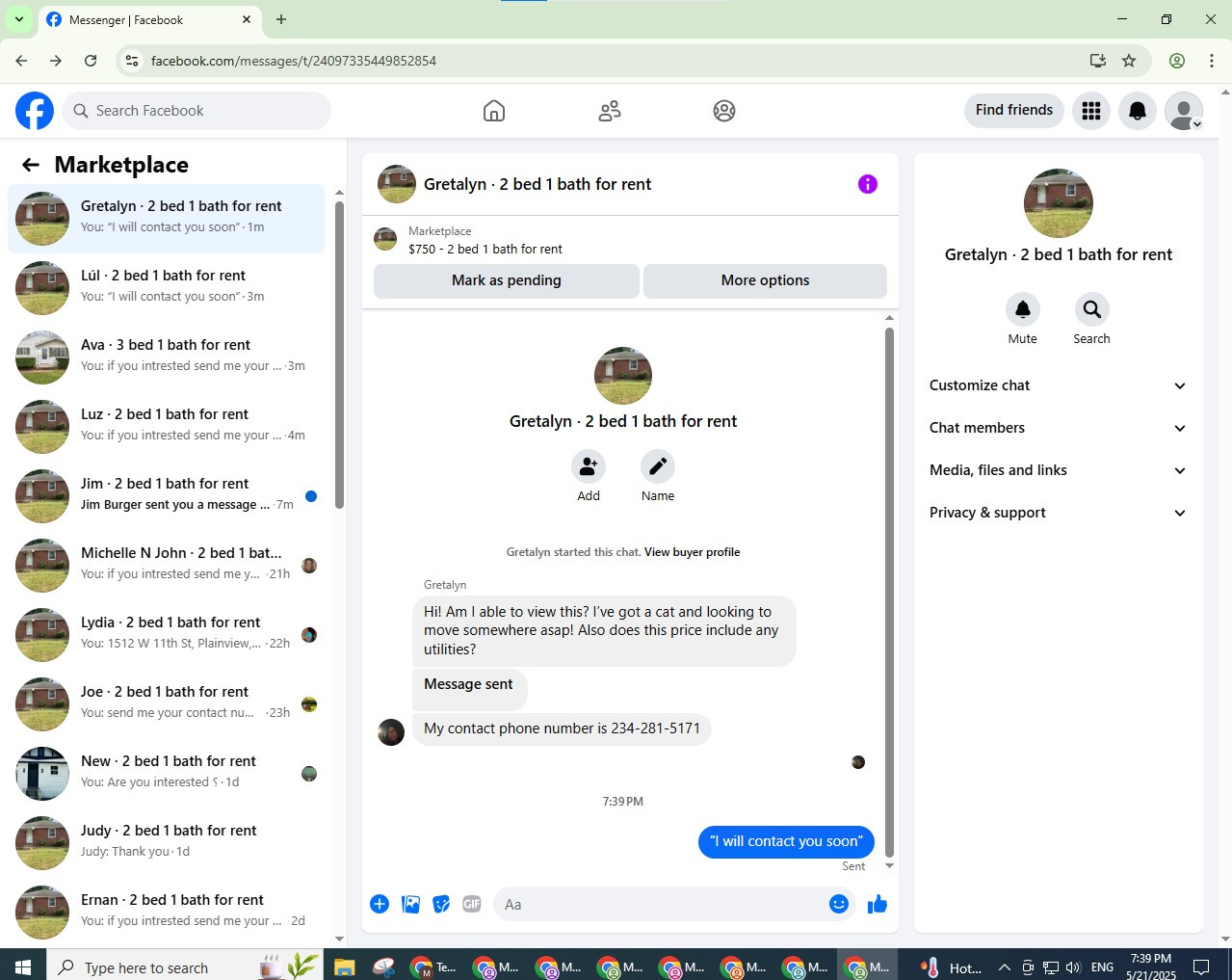Click Mark as pending button
Viewport: 1232px width, 980px height.
(507, 280)
